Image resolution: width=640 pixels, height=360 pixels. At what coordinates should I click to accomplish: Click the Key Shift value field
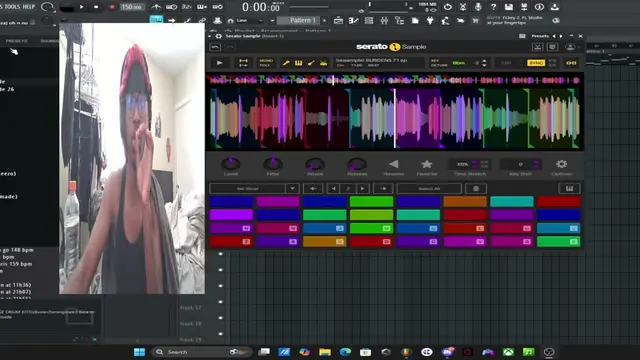coord(520,164)
